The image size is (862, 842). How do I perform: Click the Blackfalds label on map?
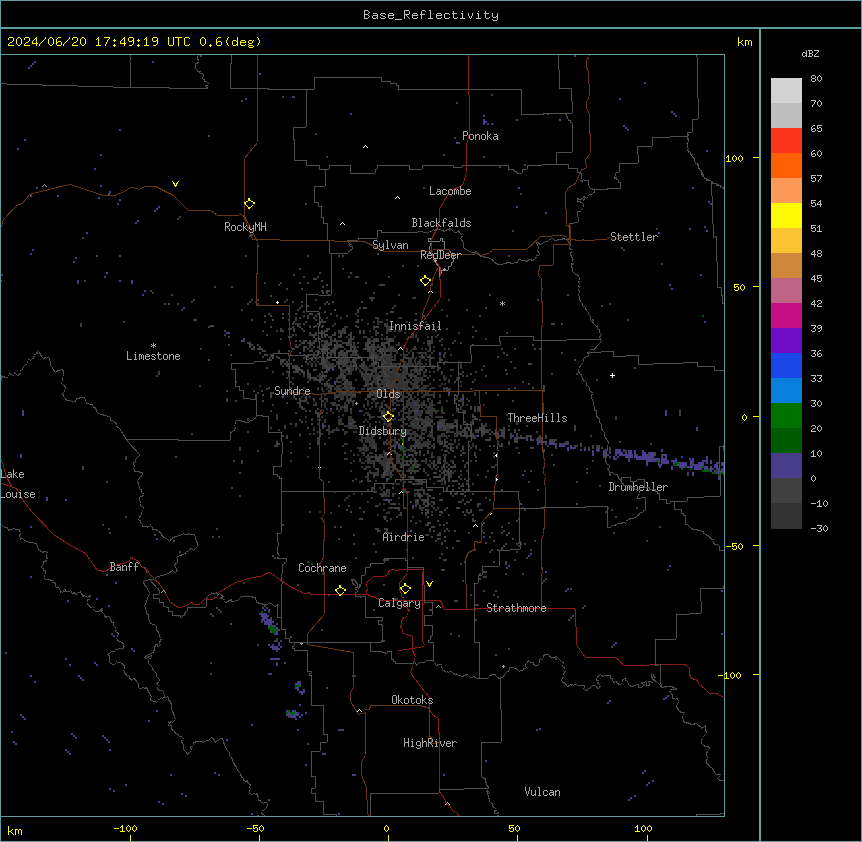tap(441, 223)
